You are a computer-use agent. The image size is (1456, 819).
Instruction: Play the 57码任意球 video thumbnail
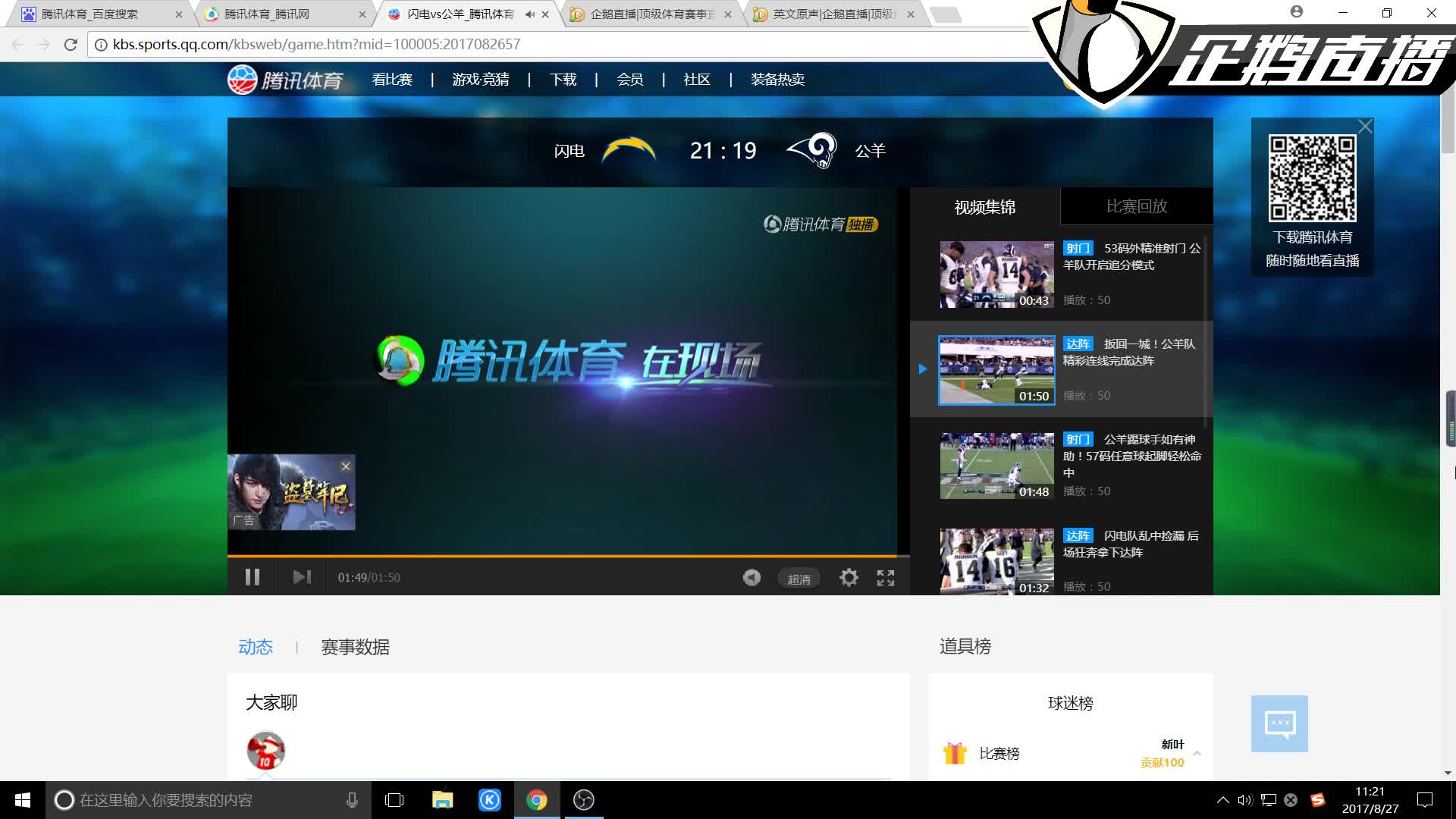pos(997,466)
